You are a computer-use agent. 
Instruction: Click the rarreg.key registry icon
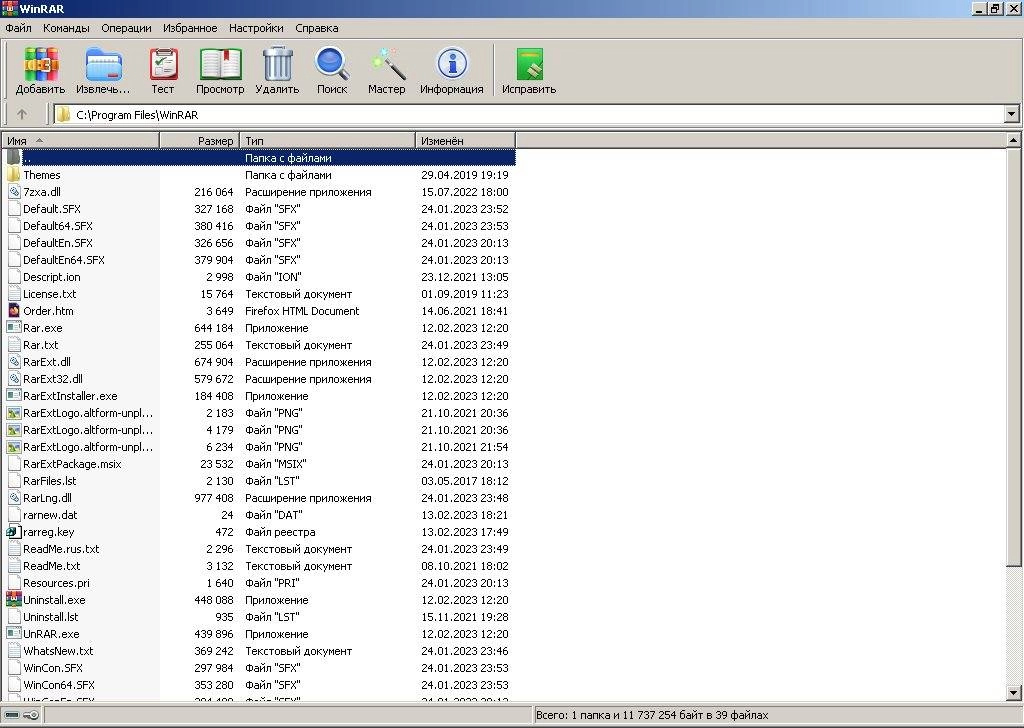point(14,531)
